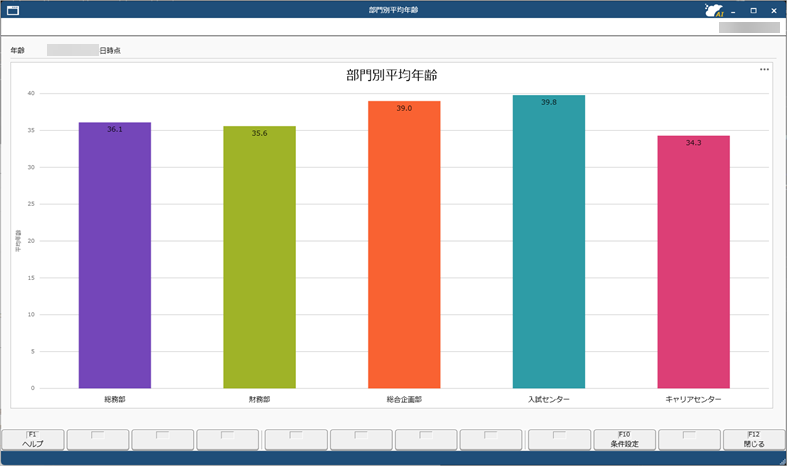This screenshot has width=788, height=466.
Task: Click the 40 value on the y-axis
Action: coord(31,94)
